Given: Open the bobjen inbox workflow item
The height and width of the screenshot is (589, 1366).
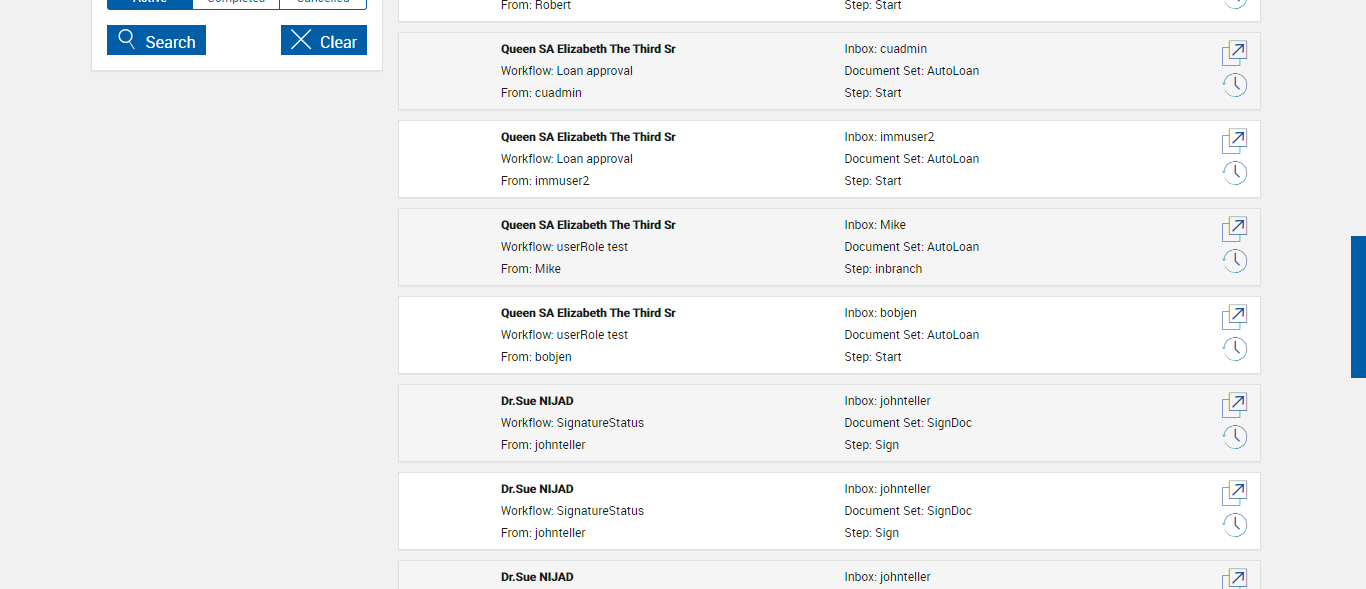Looking at the screenshot, I should pyautogui.click(x=1234, y=317).
